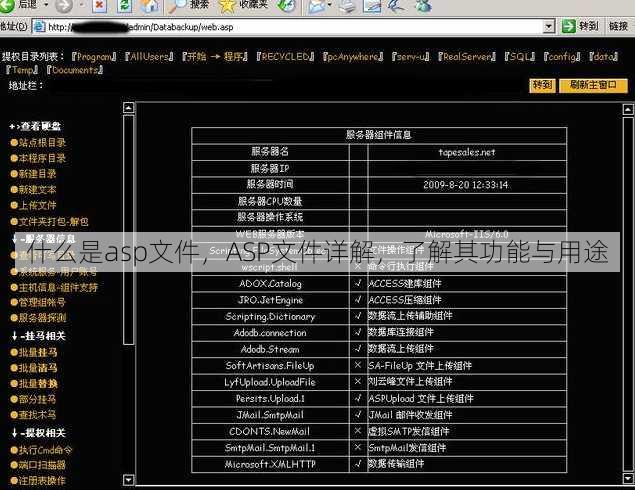Click the green 转到 Go button in IE
This screenshot has width=635, height=490.
[x=580, y=26]
